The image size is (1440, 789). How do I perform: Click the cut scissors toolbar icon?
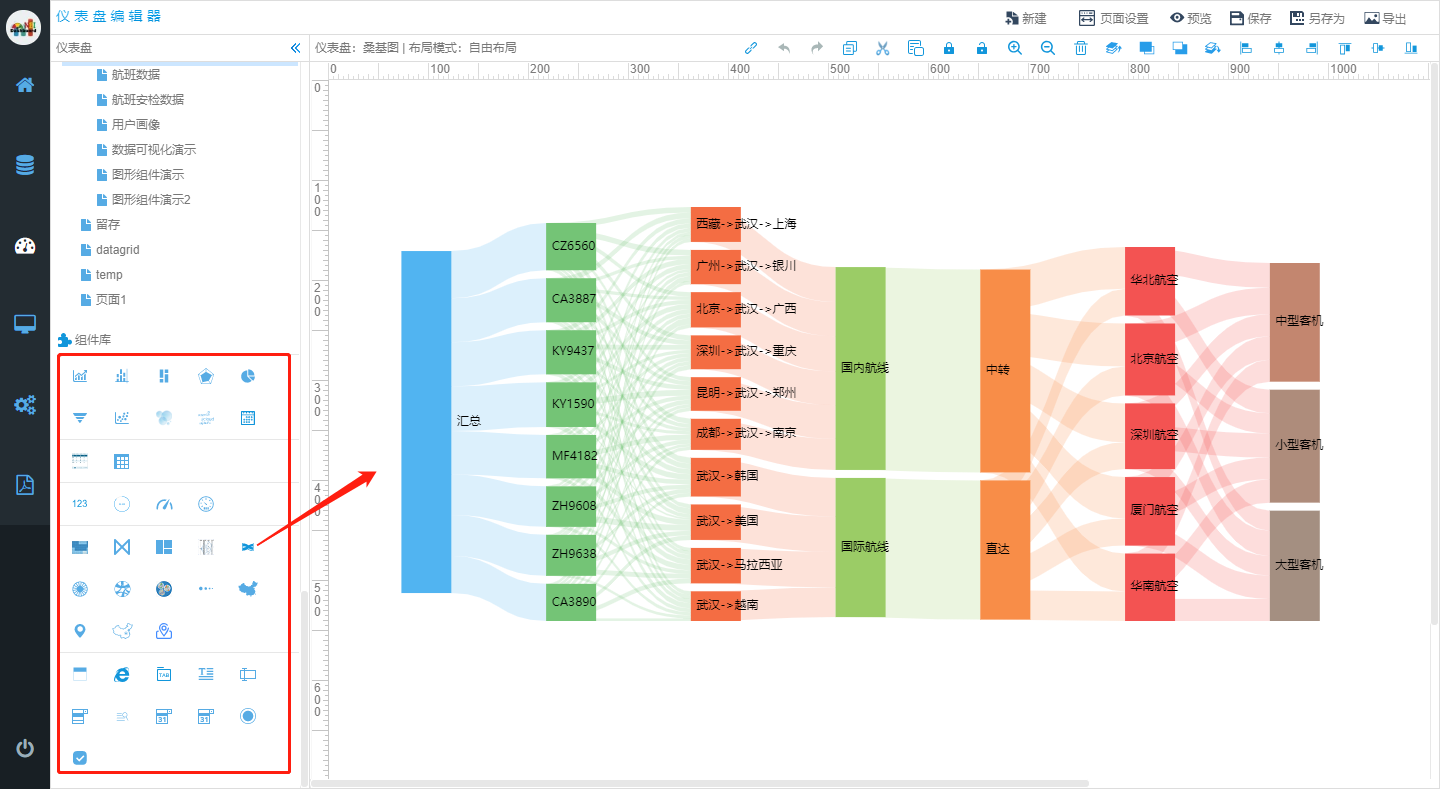pos(882,48)
